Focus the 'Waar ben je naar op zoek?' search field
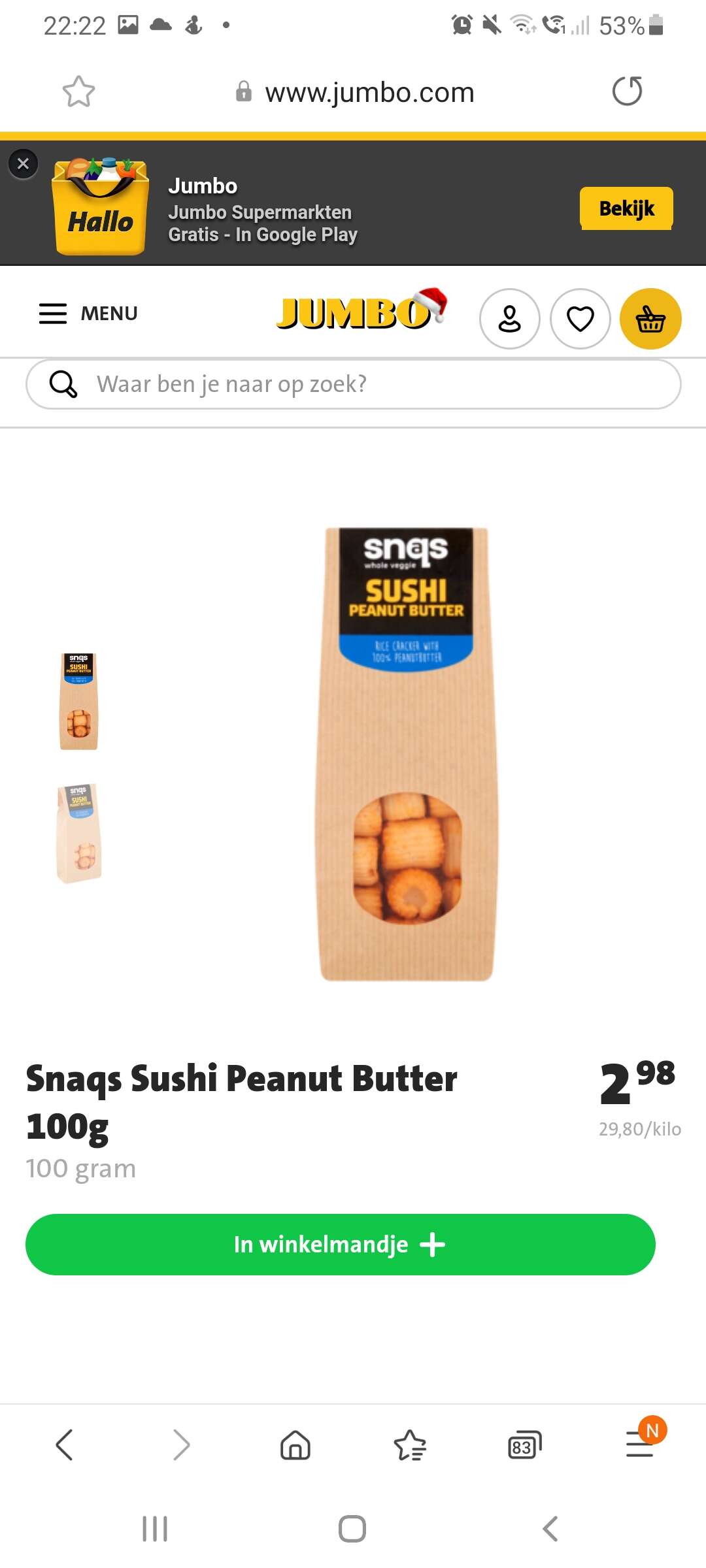The height and width of the screenshot is (1568, 706). pos(354,384)
